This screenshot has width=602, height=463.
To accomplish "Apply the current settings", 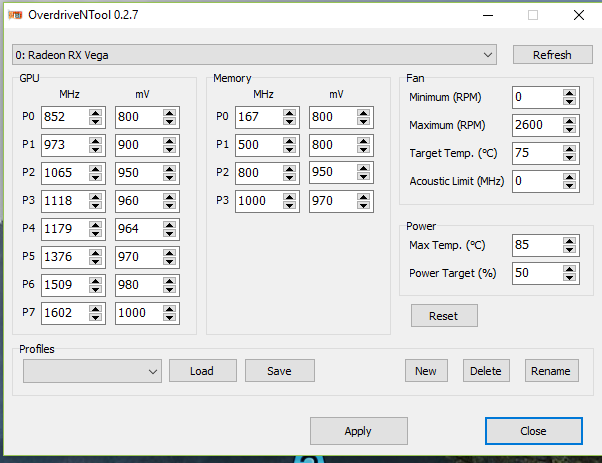I will point(359,431).
